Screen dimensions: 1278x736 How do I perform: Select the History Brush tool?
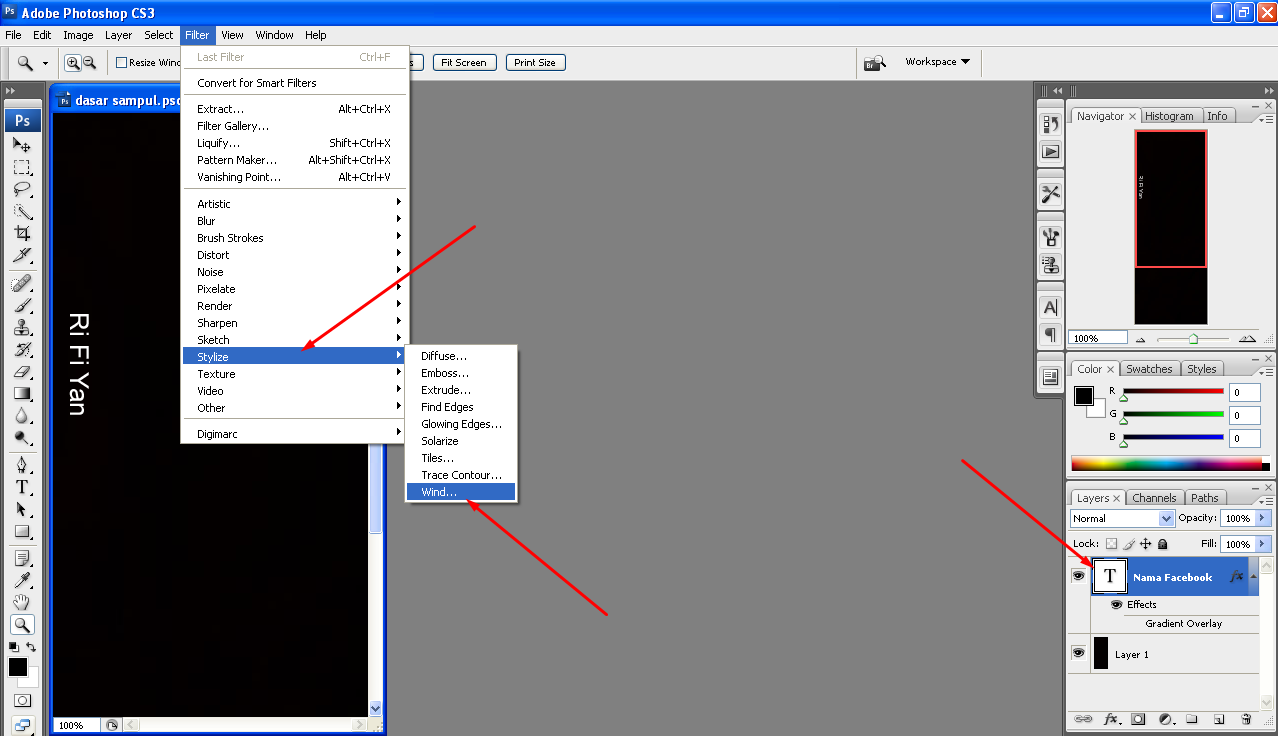point(22,350)
